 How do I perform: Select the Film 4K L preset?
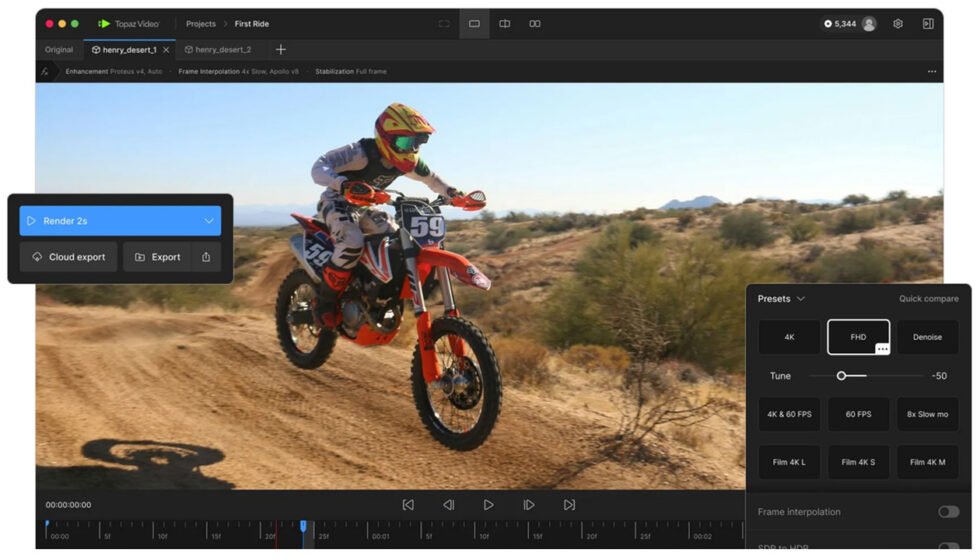[789, 462]
